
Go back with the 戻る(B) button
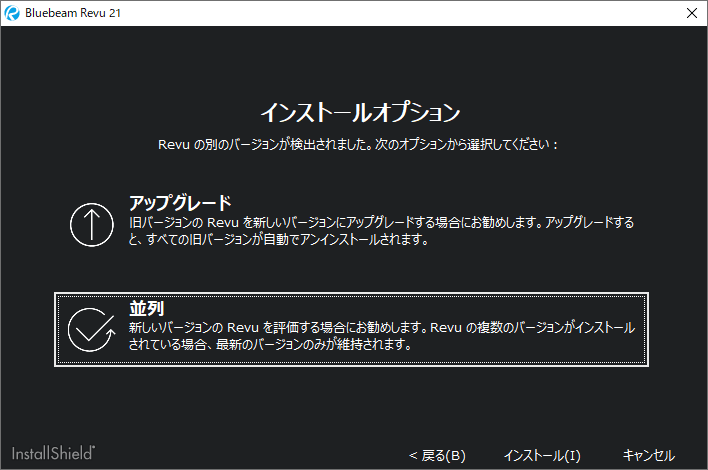click(x=437, y=456)
